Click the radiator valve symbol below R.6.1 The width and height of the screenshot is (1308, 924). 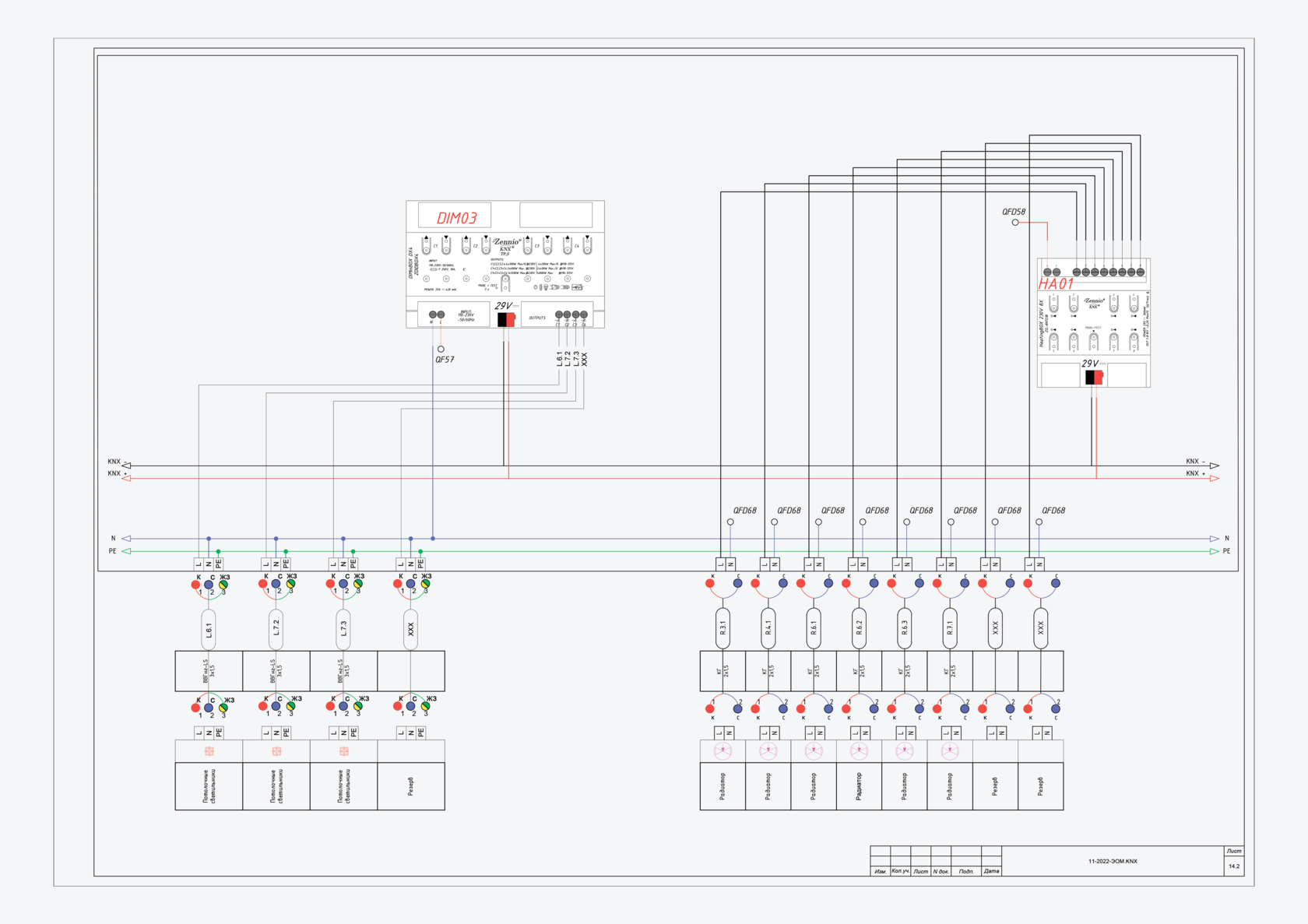814,750
